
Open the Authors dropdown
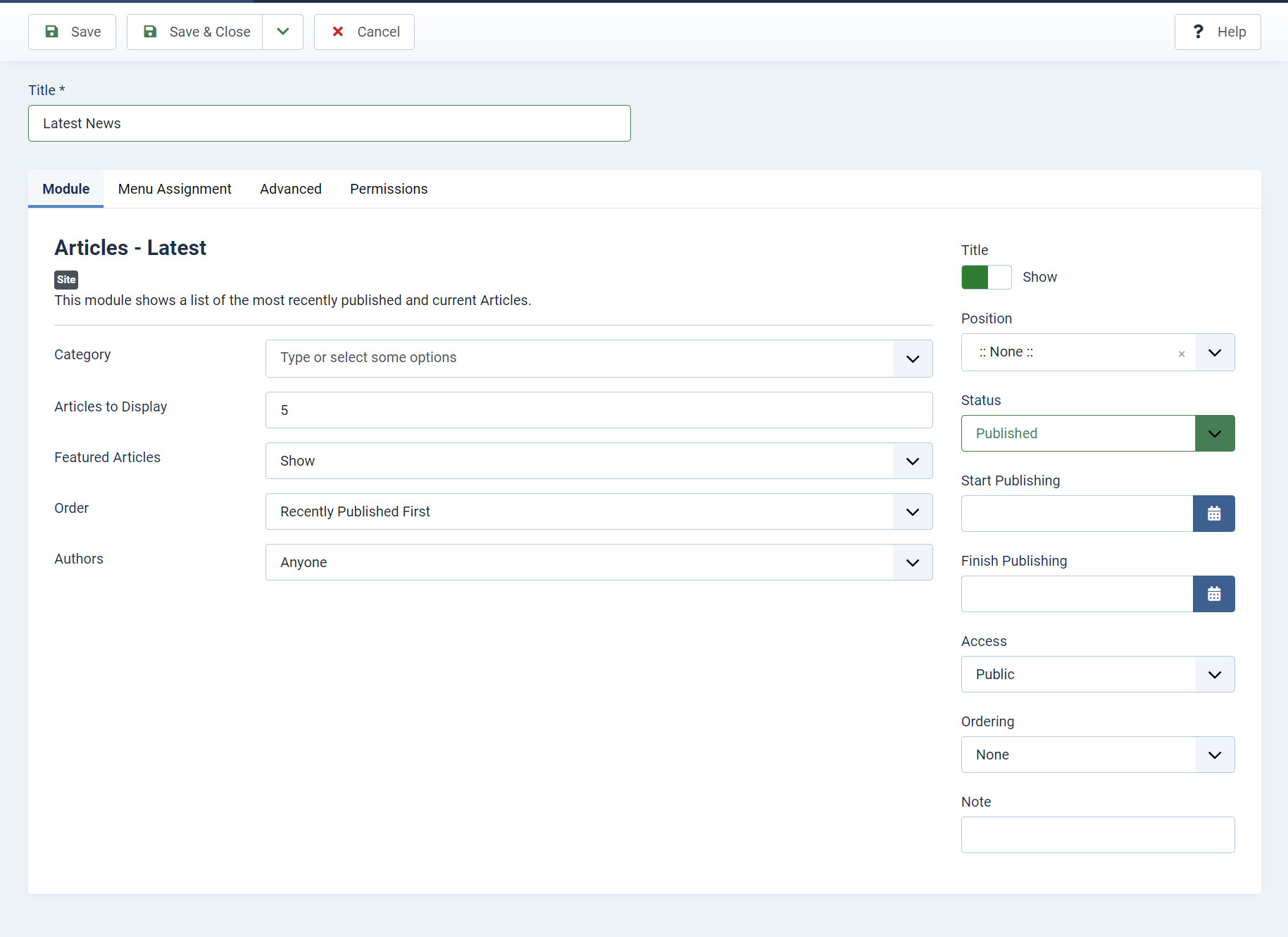(x=913, y=562)
